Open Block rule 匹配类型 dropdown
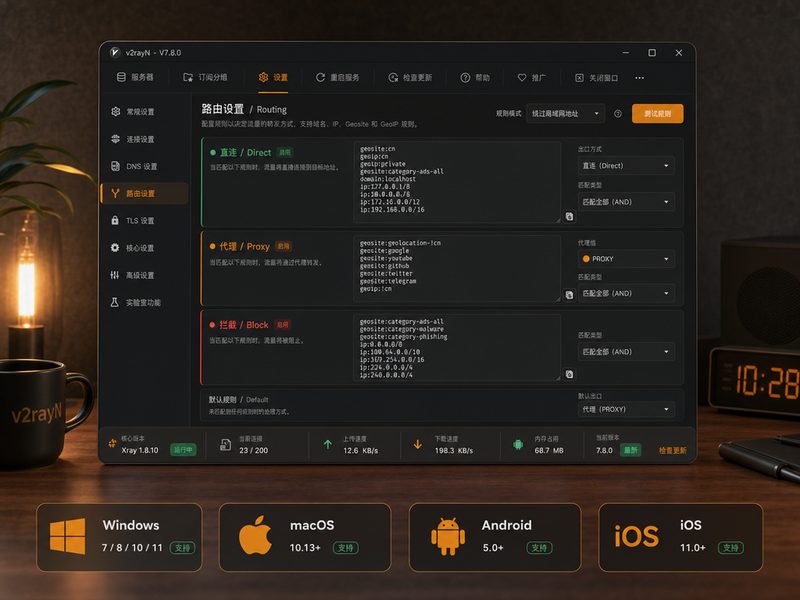Image resolution: width=800 pixels, height=600 pixels. tap(626, 352)
